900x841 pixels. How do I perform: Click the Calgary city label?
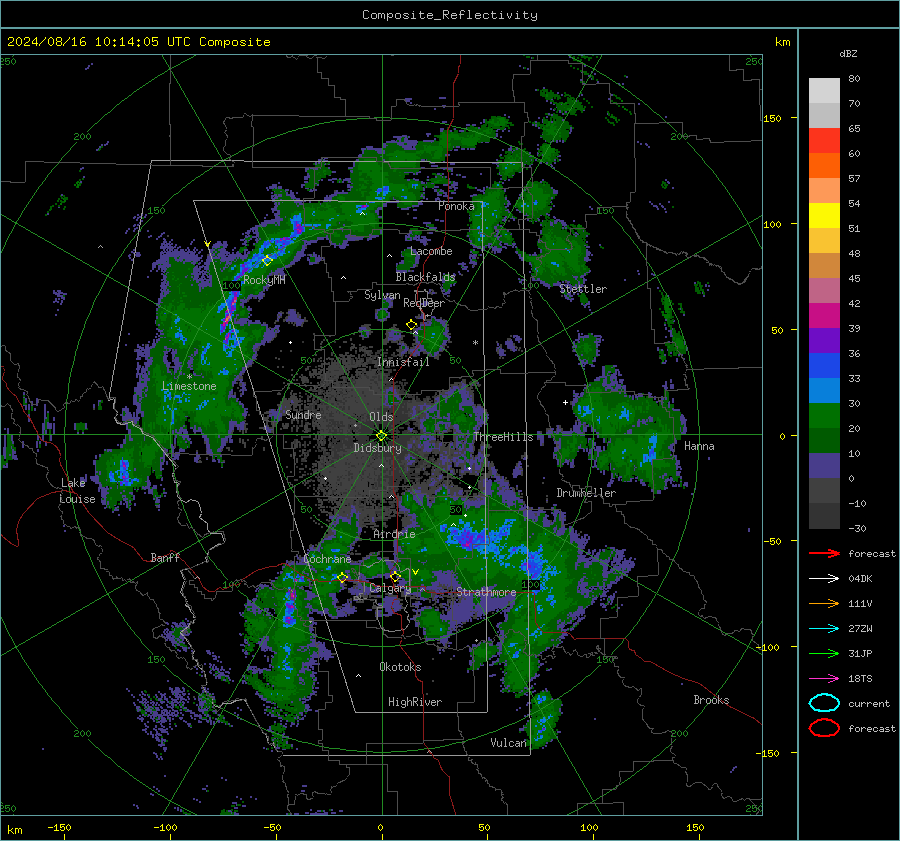390,588
